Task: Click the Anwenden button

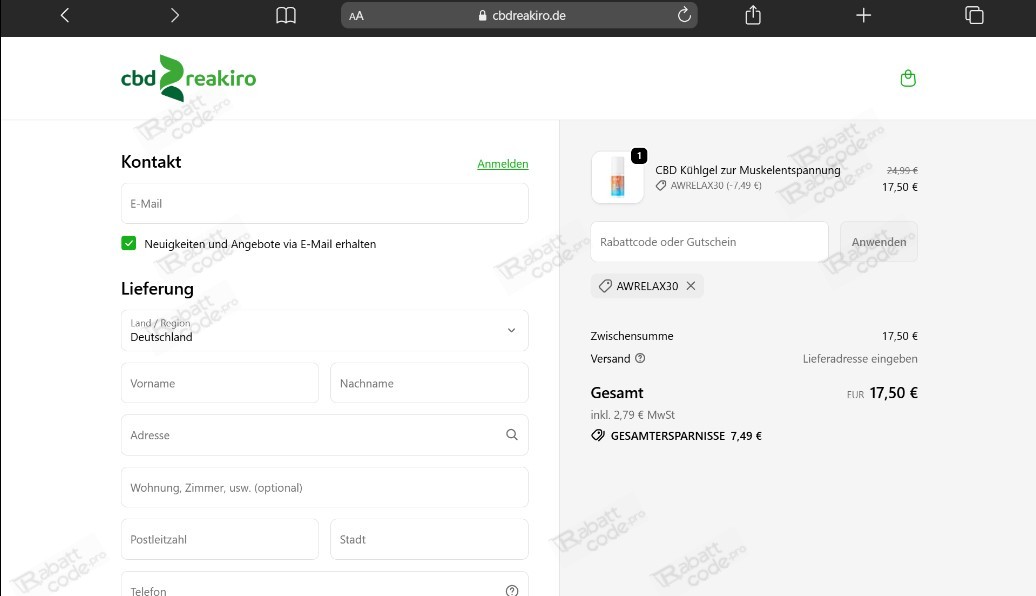Action: click(878, 241)
